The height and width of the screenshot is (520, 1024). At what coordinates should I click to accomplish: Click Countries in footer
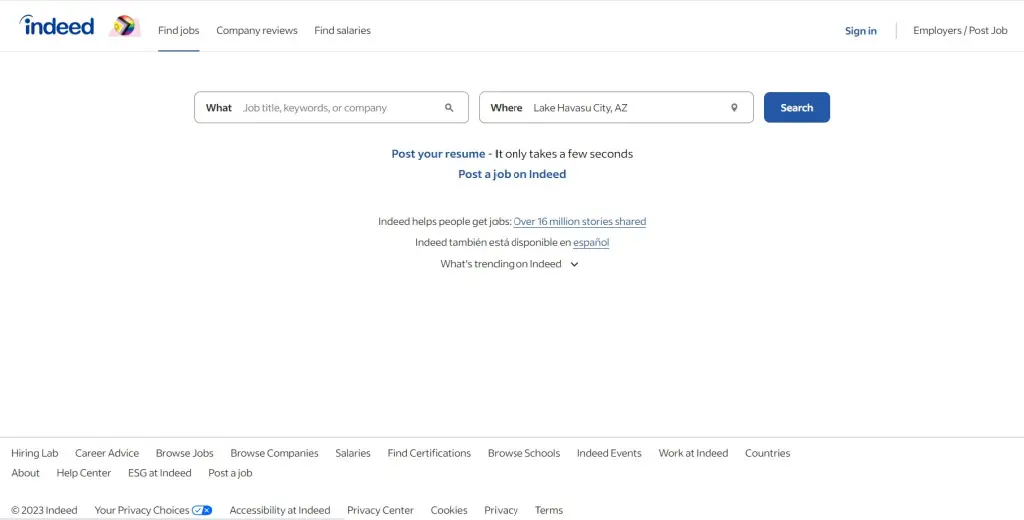pos(767,453)
